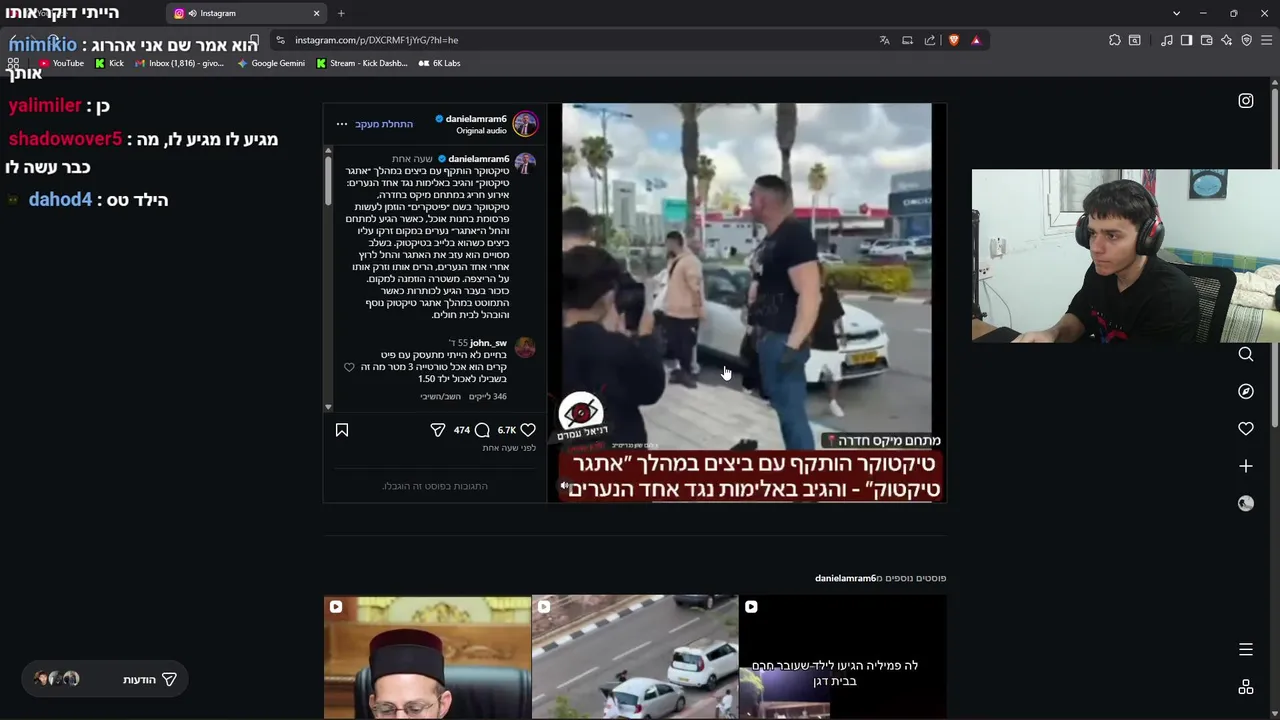Open Explore via the compass icon
This screenshot has width=1280, height=720.
pos(1246,391)
